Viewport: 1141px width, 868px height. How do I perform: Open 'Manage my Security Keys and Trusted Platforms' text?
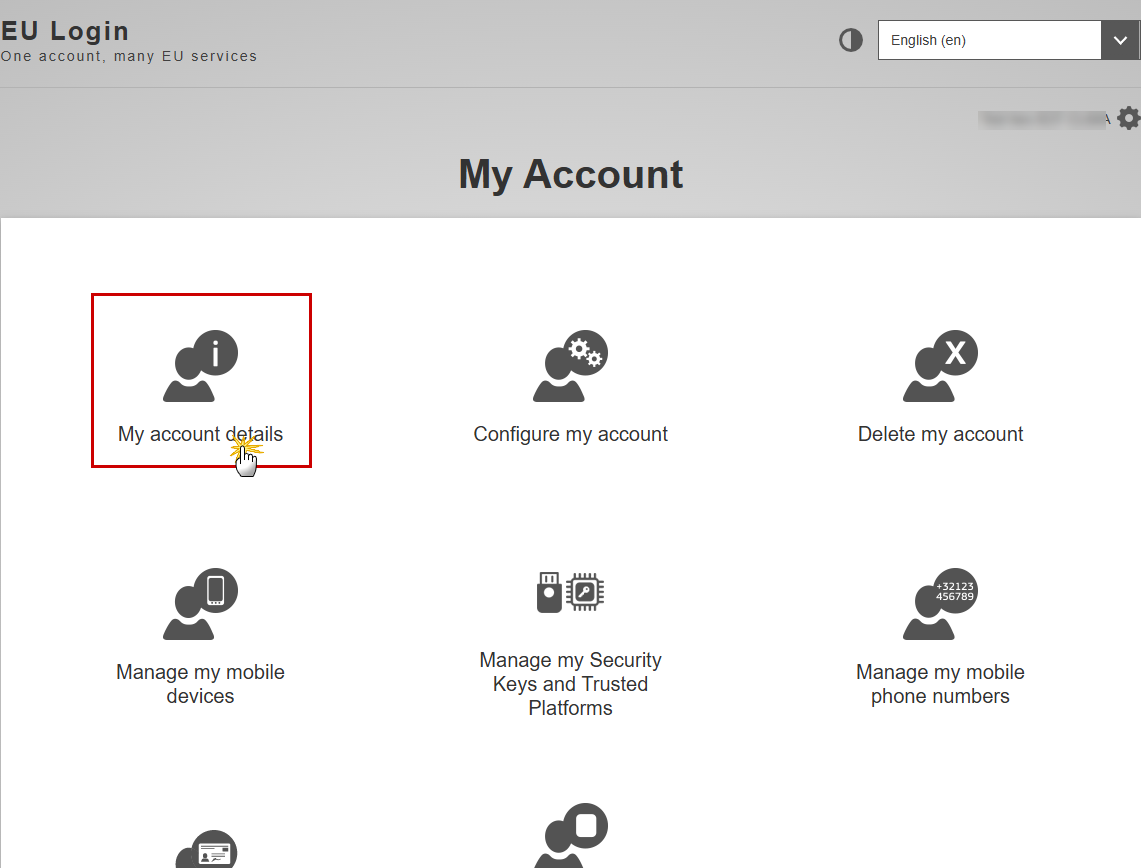coord(570,684)
